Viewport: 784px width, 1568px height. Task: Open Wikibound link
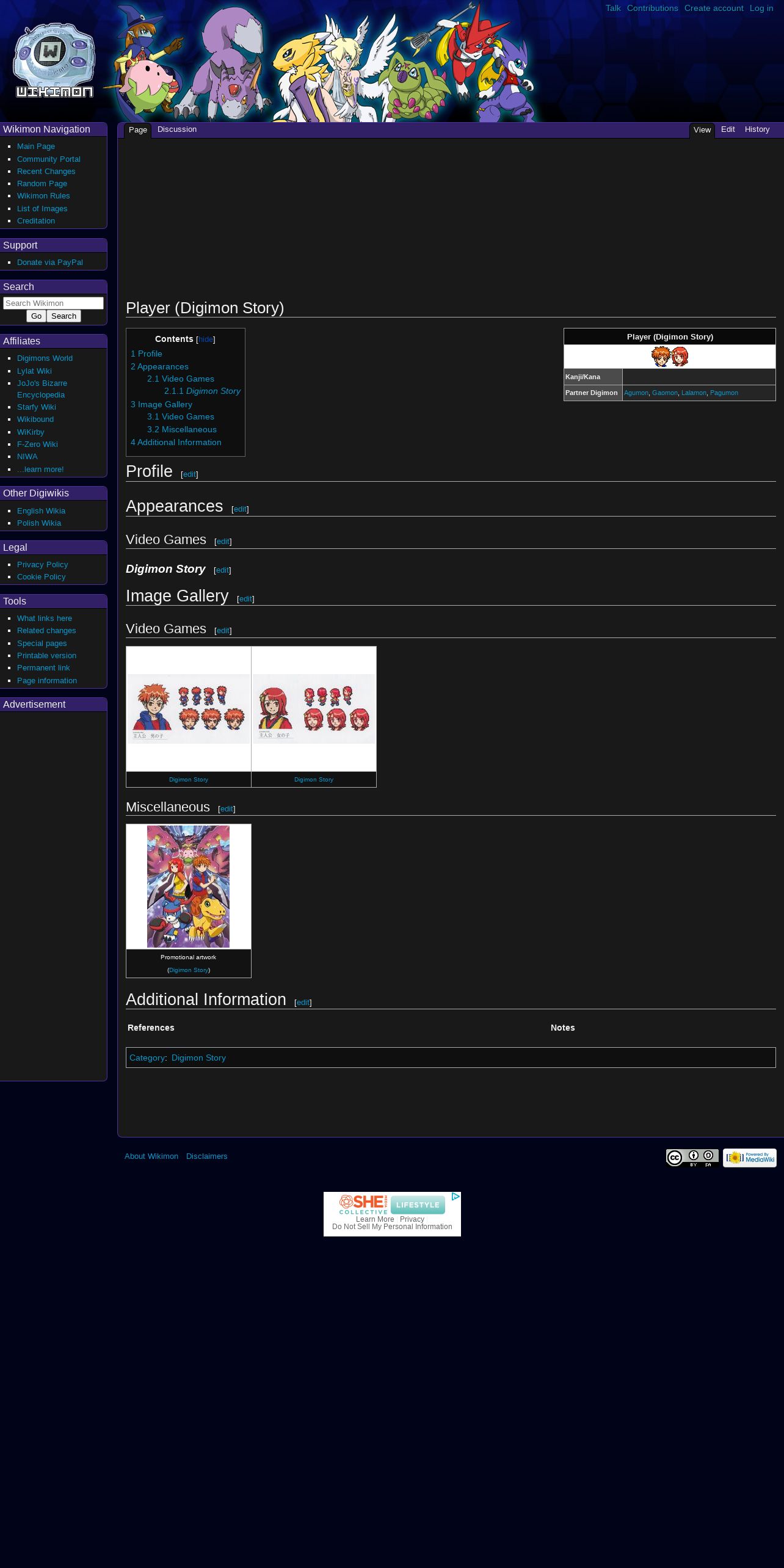35,419
